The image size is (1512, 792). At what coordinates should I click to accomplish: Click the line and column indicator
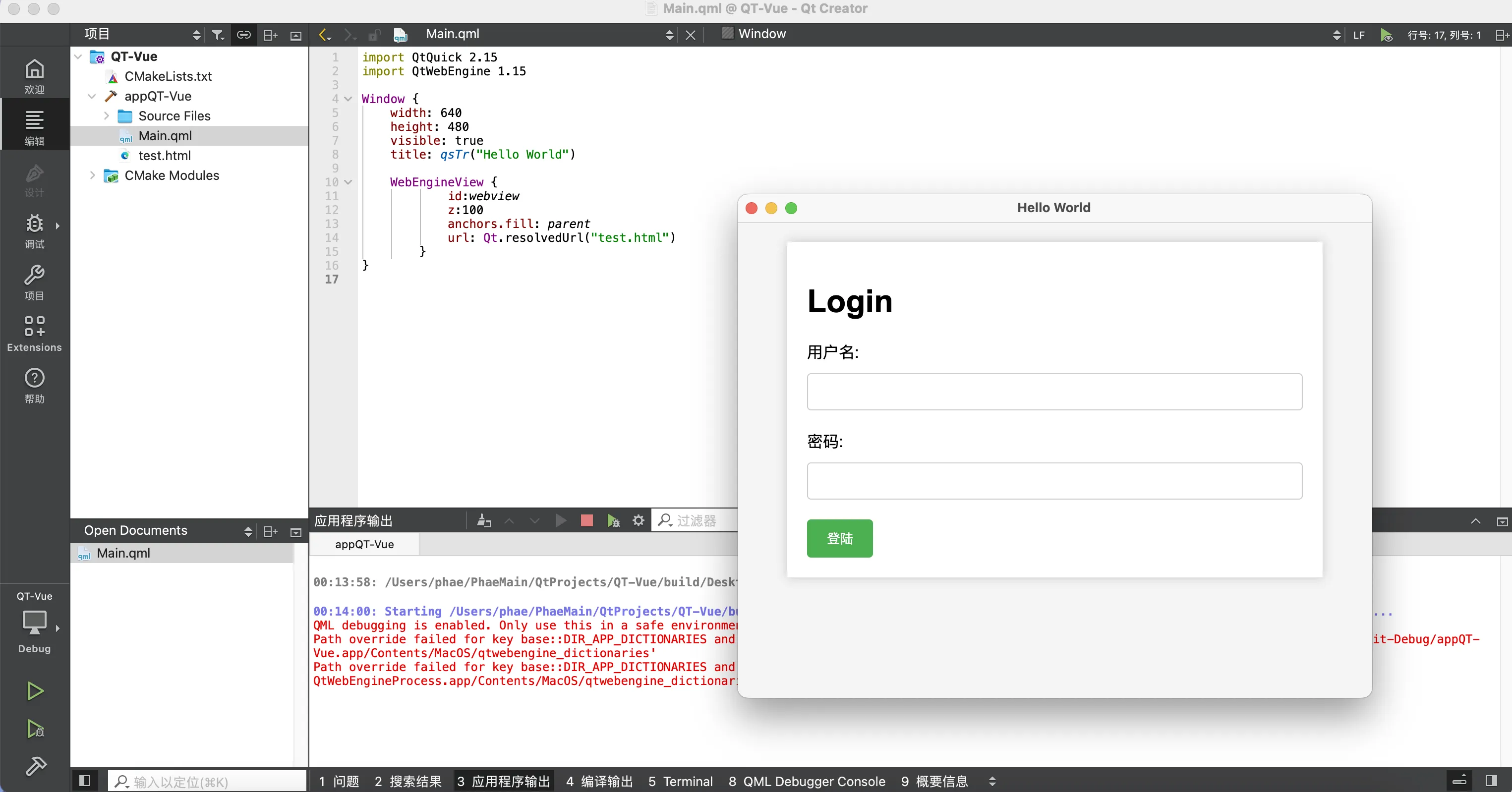pyautogui.click(x=1444, y=35)
